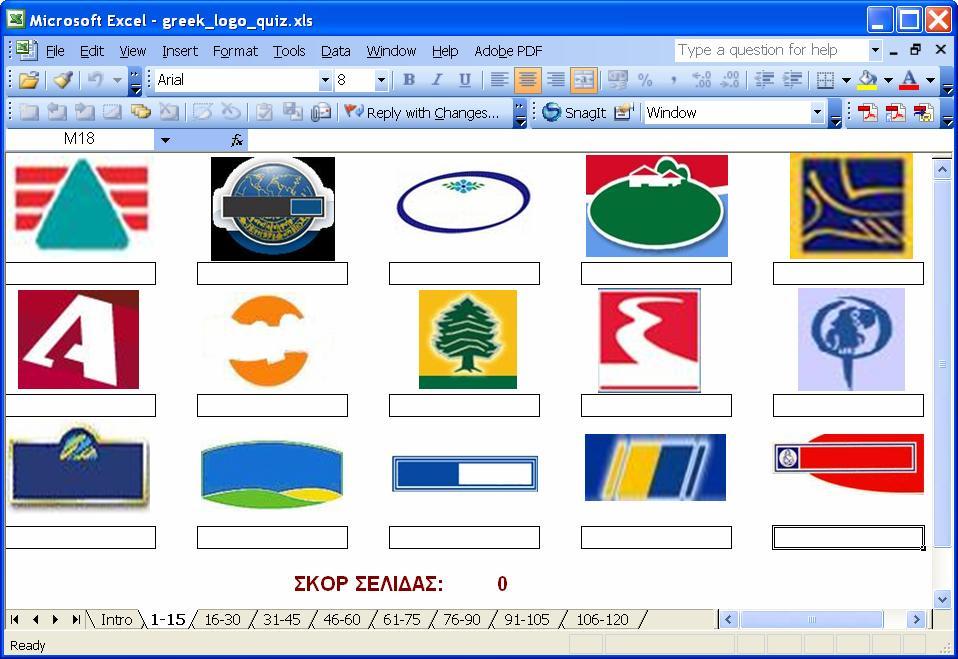Toggle Underline formatting
The width and height of the screenshot is (958, 659).
[x=465, y=80]
